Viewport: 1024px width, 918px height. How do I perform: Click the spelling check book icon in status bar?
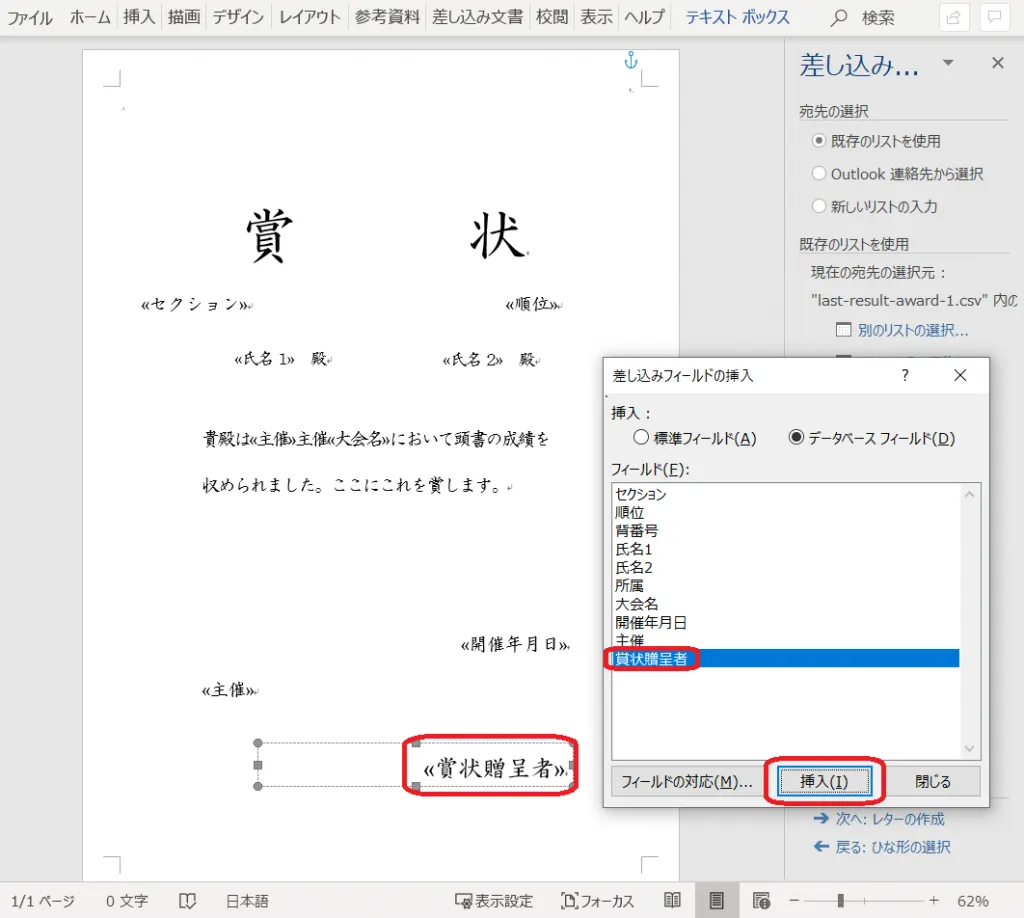click(187, 900)
